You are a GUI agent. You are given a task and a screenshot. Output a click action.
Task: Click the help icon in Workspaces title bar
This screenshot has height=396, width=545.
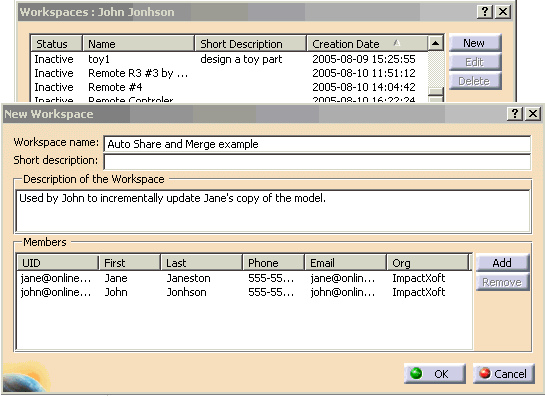click(x=485, y=12)
